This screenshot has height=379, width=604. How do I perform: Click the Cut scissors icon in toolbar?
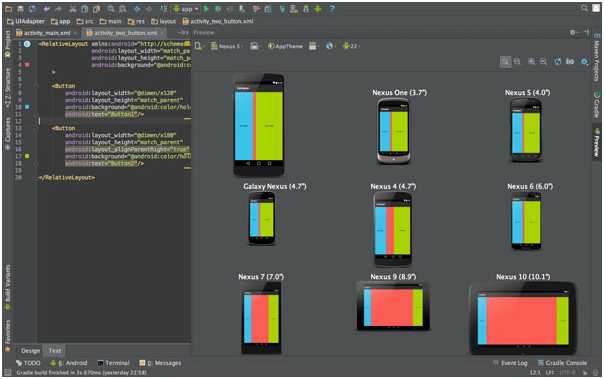click(72, 8)
